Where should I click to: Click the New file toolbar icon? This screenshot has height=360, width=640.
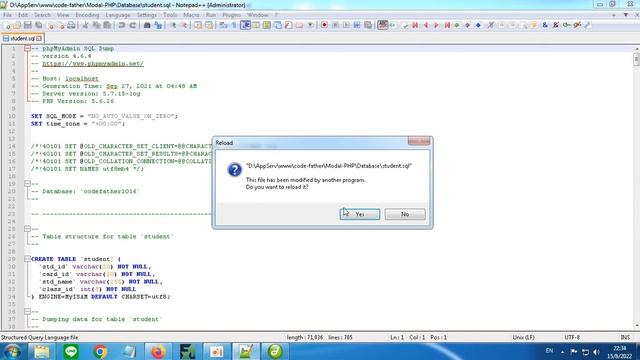click(x=7, y=25)
